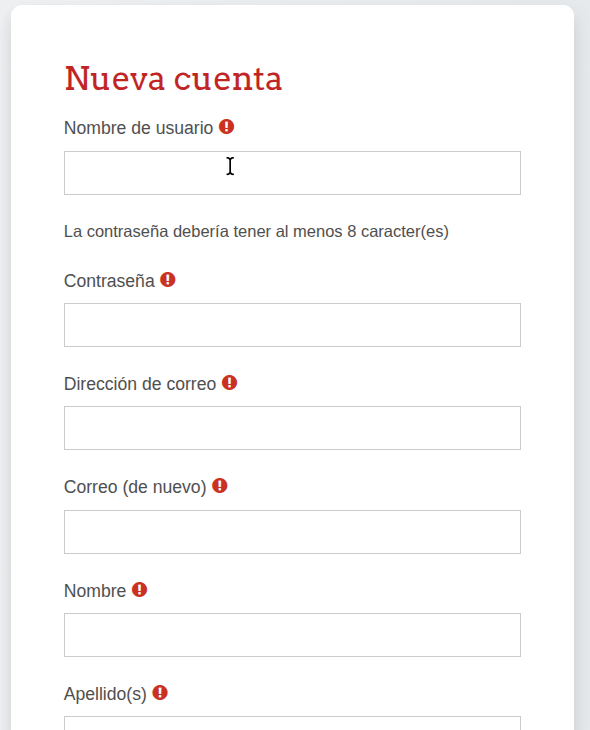
Task: Click the Dirección de correo label
Action: coord(140,384)
